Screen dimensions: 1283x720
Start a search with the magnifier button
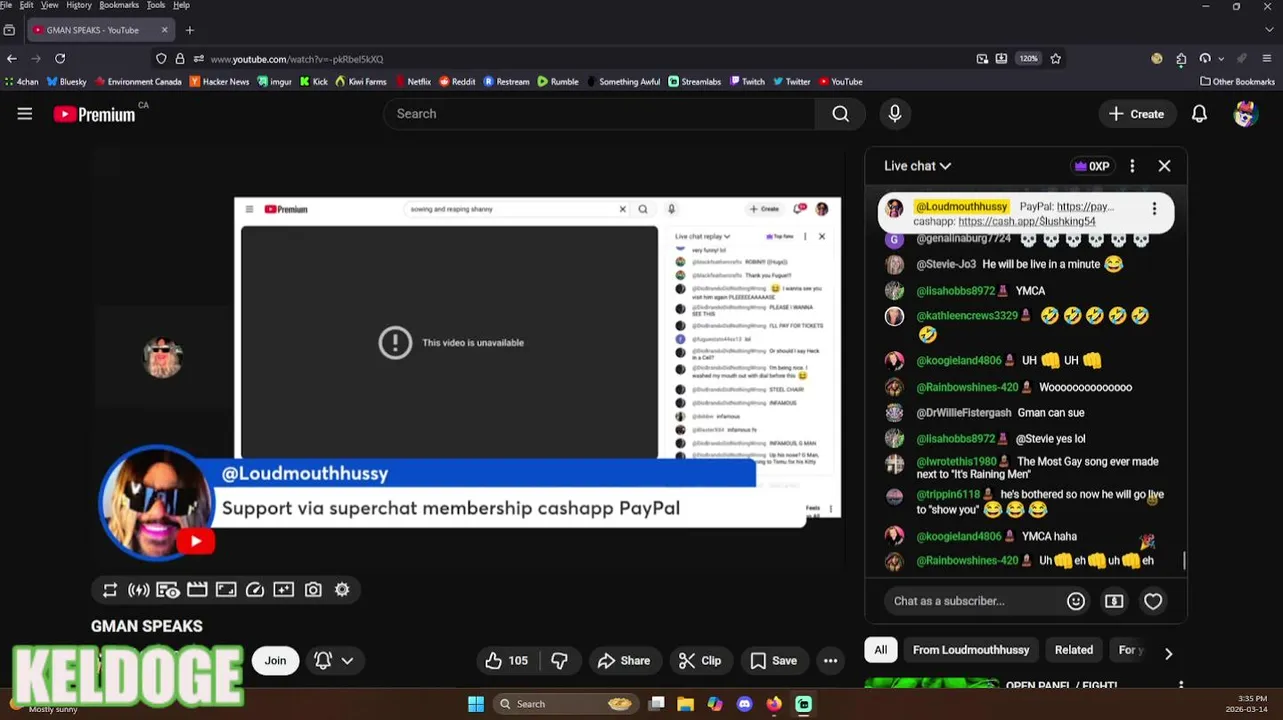(841, 114)
